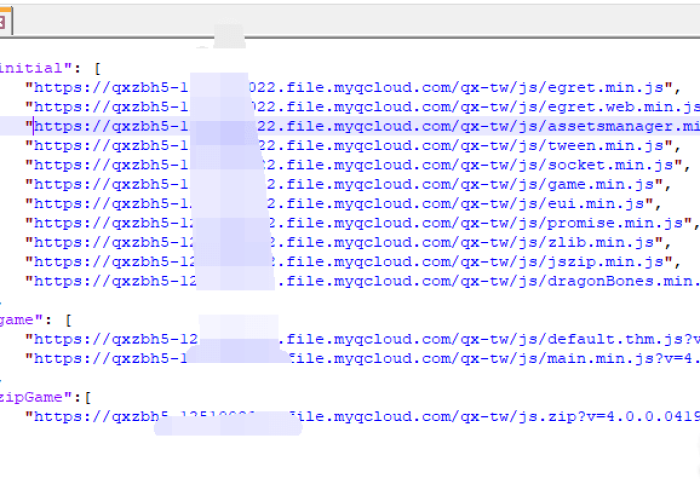Close the open file tab

click(3, 22)
